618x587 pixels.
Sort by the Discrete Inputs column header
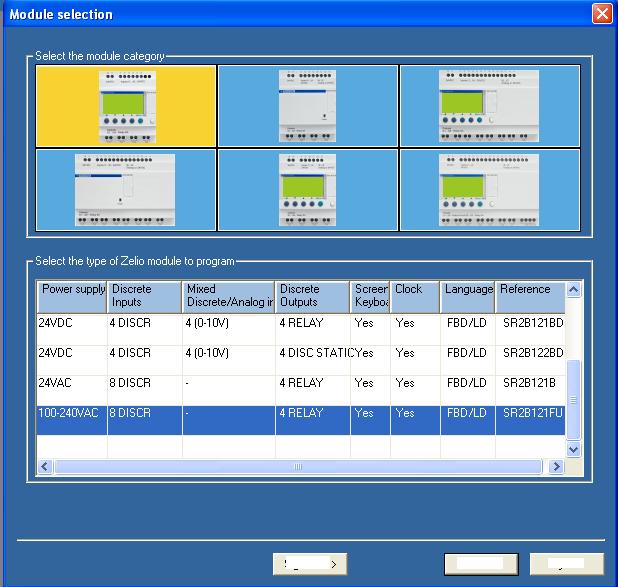(x=144, y=297)
